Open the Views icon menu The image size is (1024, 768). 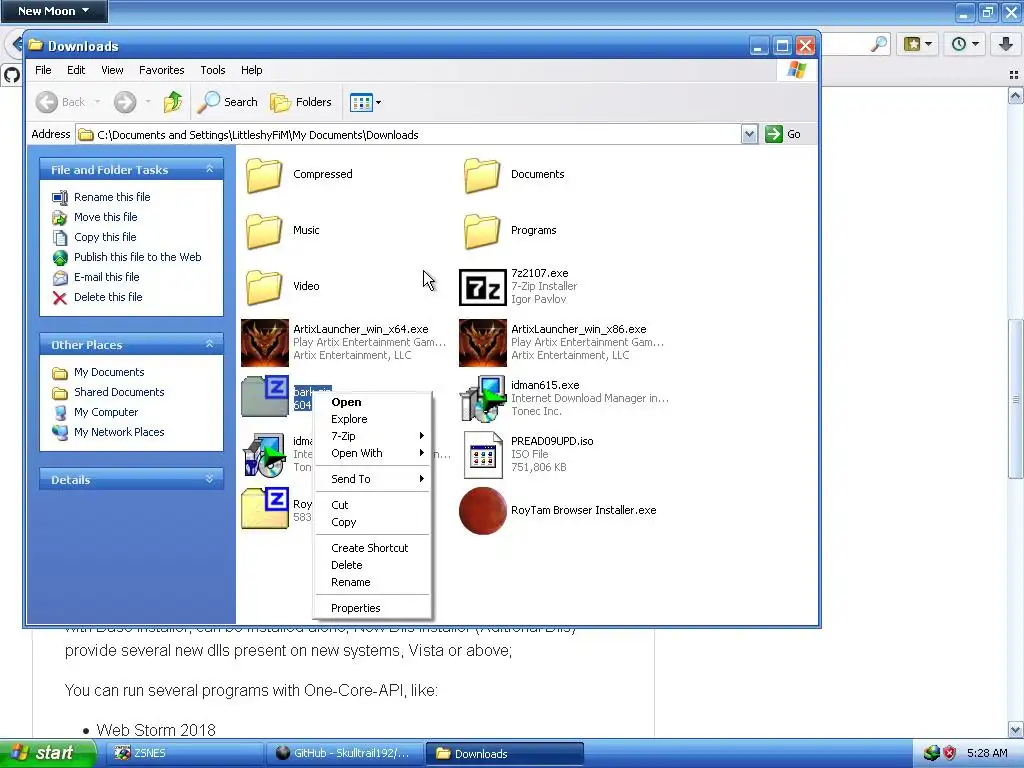(x=365, y=102)
